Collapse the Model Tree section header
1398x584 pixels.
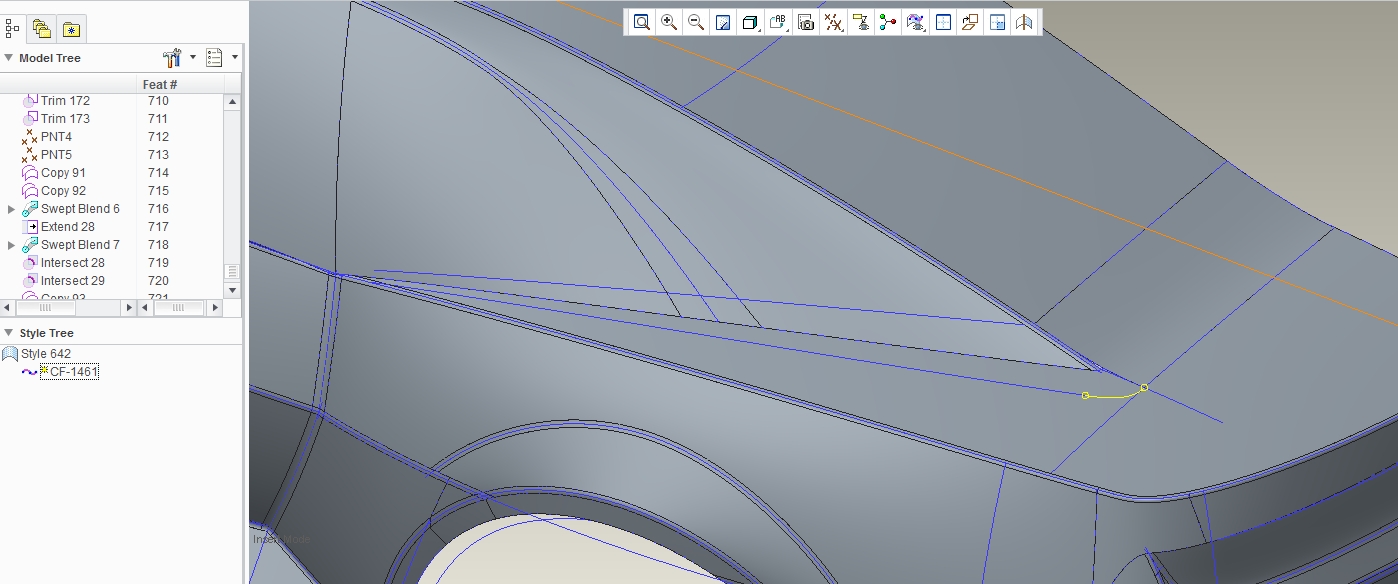tap(9, 58)
